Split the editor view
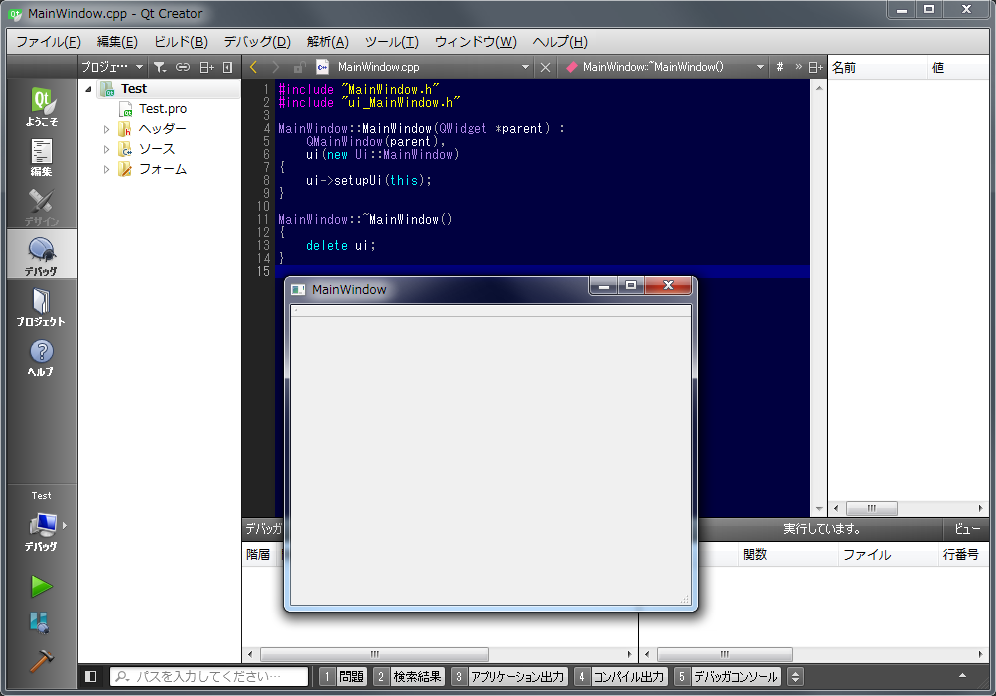The width and height of the screenshot is (996, 696). click(x=816, y=67)
